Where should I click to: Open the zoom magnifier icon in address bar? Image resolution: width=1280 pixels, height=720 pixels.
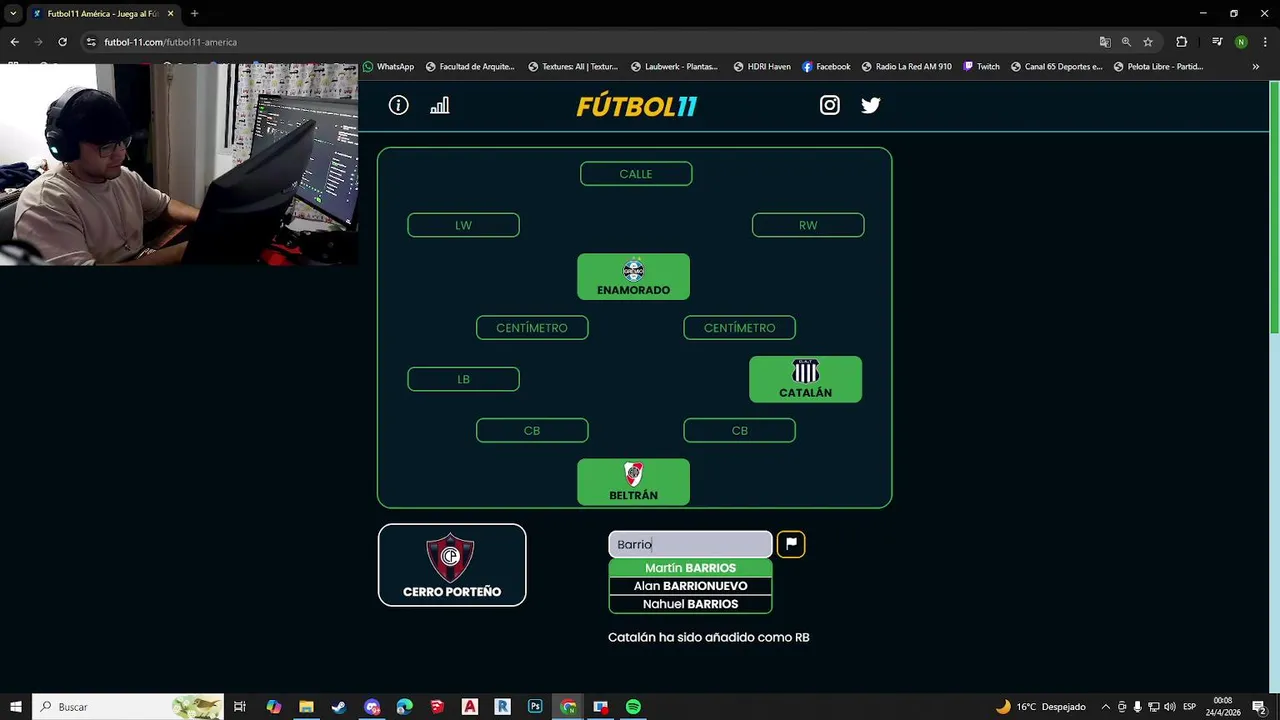click(x=1126, y=42)
